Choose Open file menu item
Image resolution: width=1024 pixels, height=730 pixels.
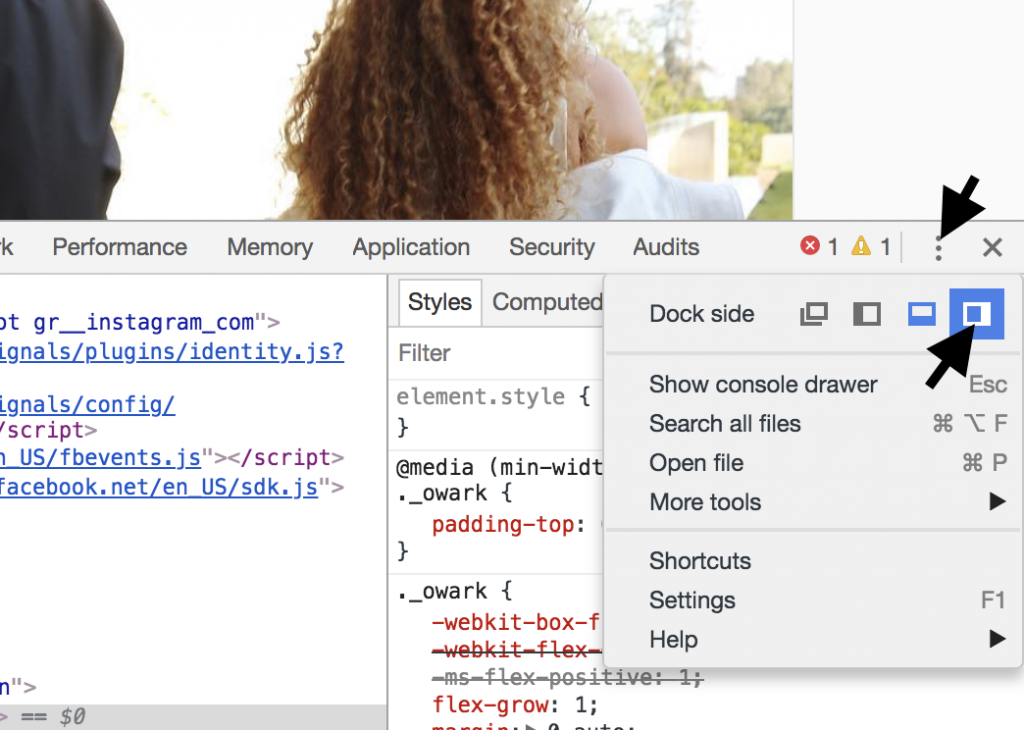point(813,463)
